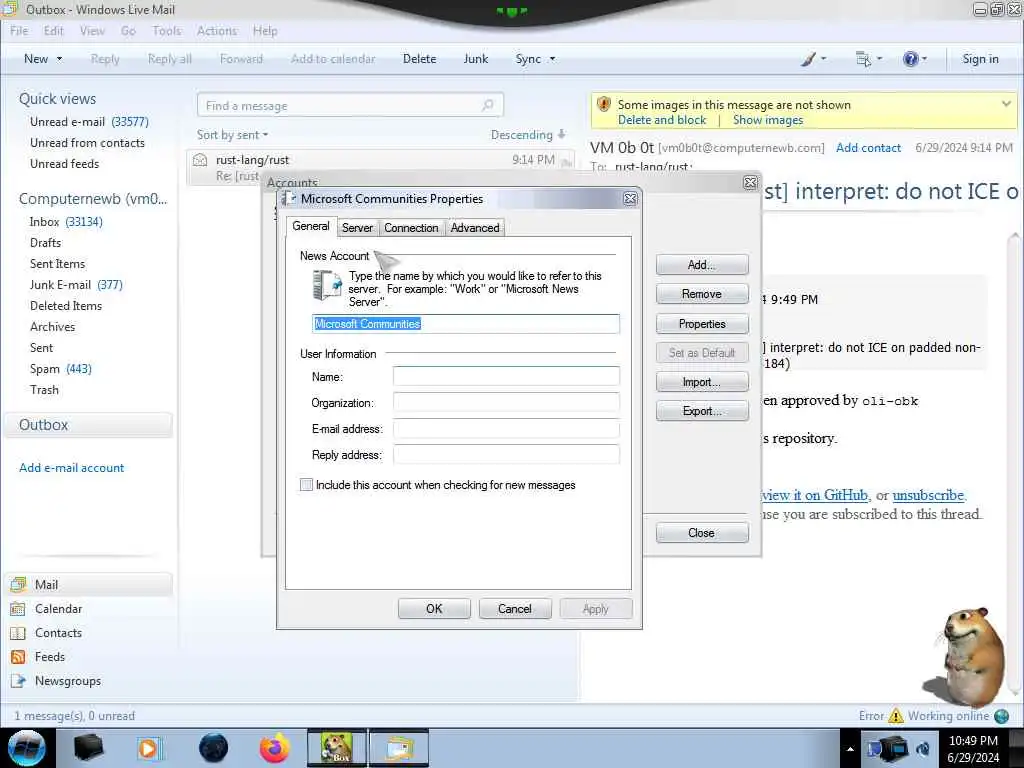Image resolution: width=1024 pixels, height=768 pixels.
Task: Open Contacts via its book icon
Action: [18, 633]
